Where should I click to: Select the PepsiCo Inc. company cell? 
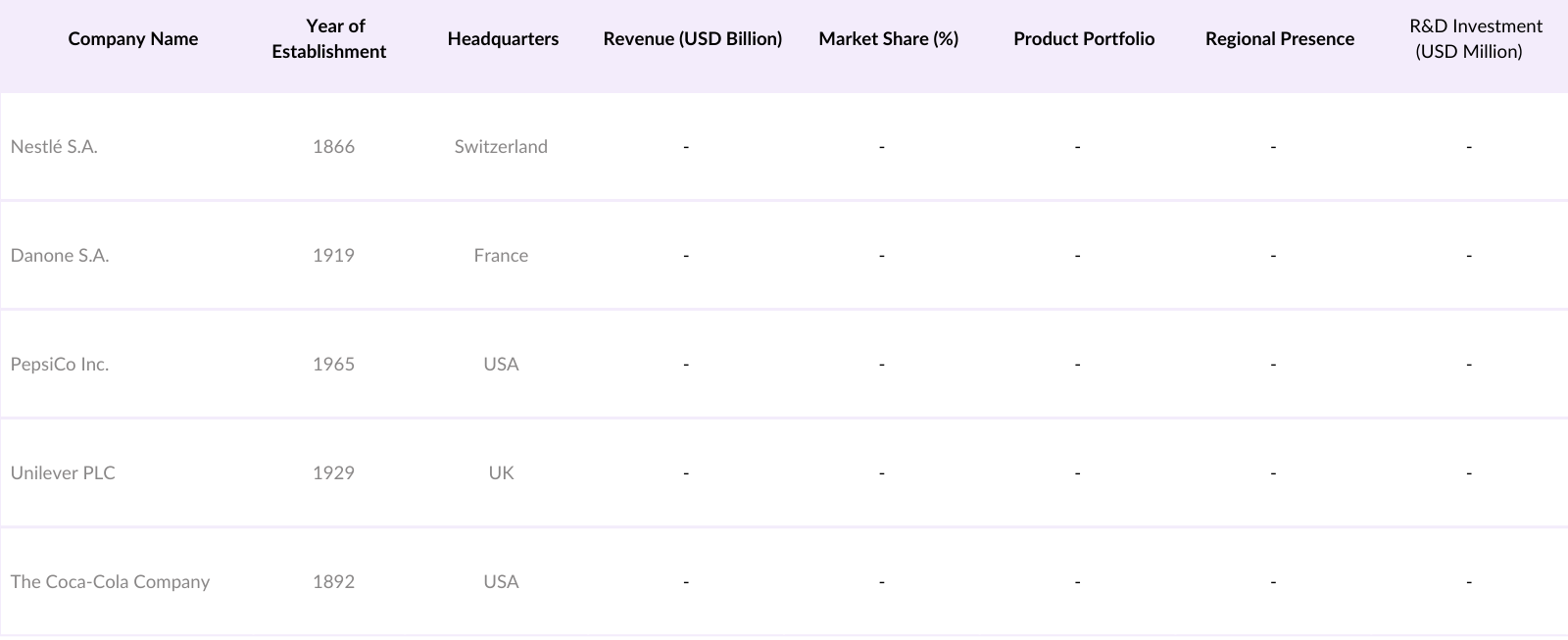(x=60, y=365)
